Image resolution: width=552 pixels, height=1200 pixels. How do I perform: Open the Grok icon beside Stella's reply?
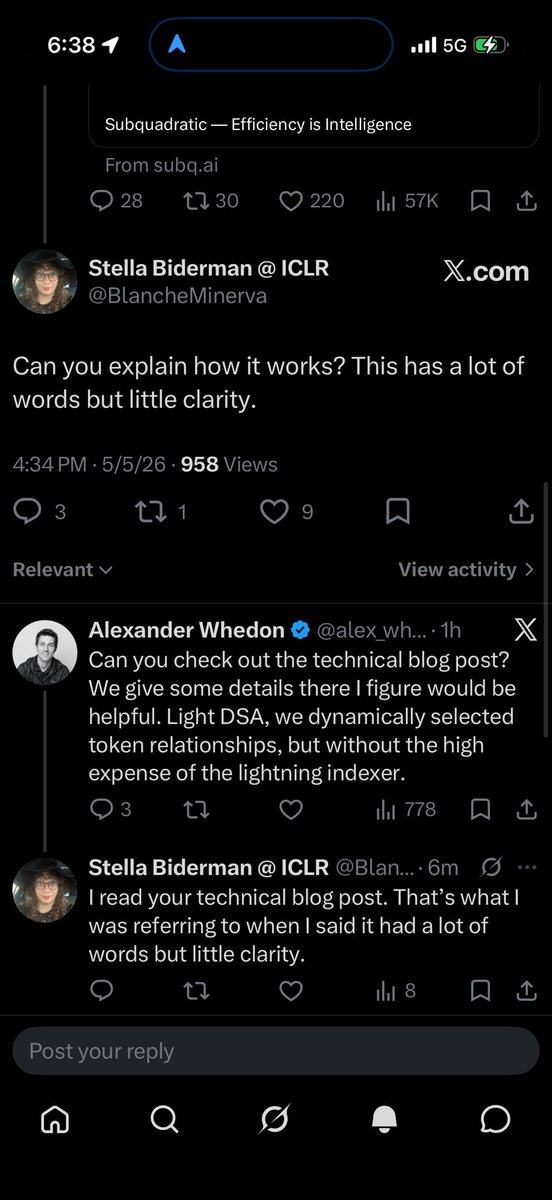[x=491, y=866]
